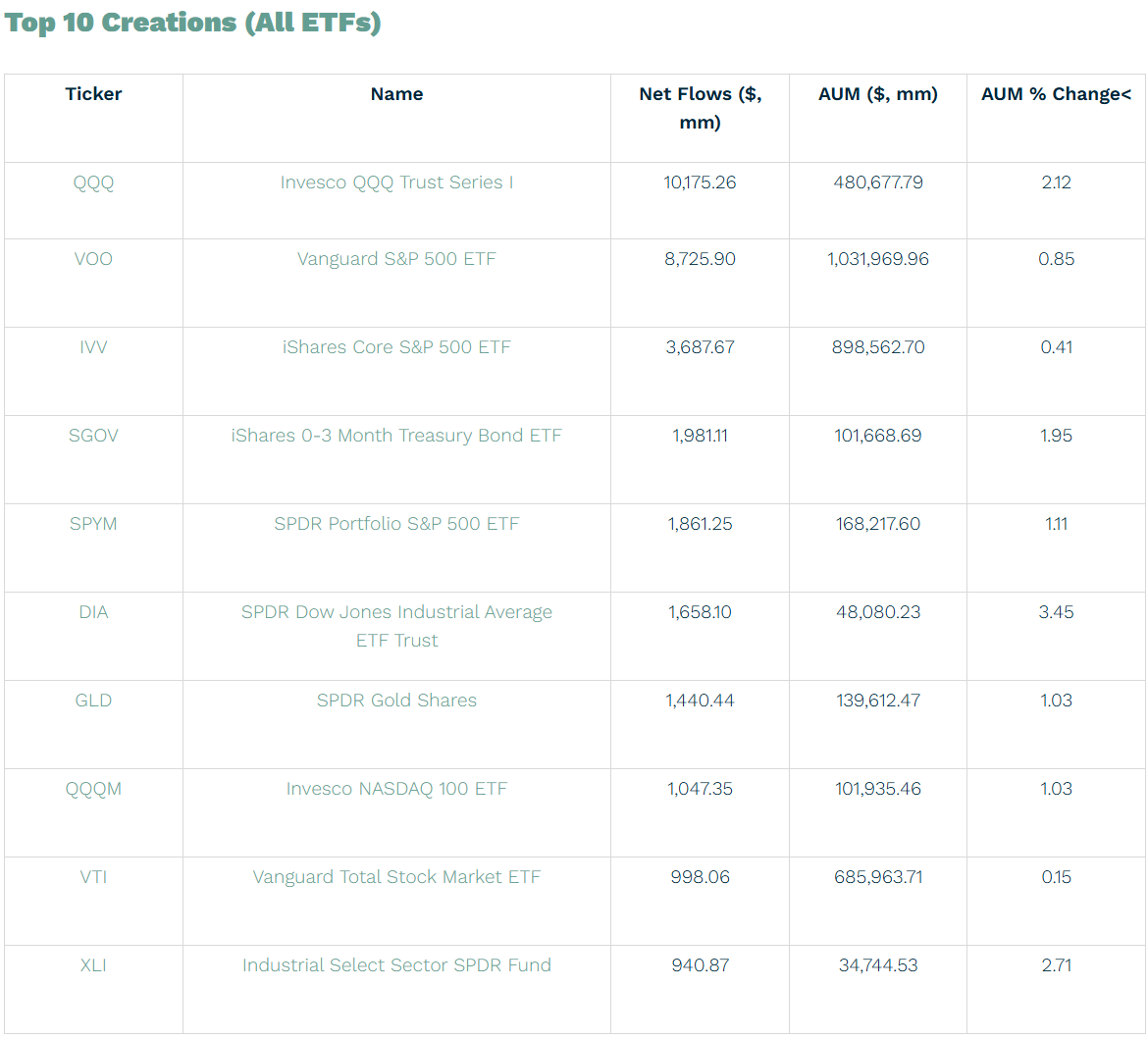Click Industrial Select Sector SPDR Fund name
Viewport: 1148px width, 1039px height.
pyautogui.click(x=396, y=965)
